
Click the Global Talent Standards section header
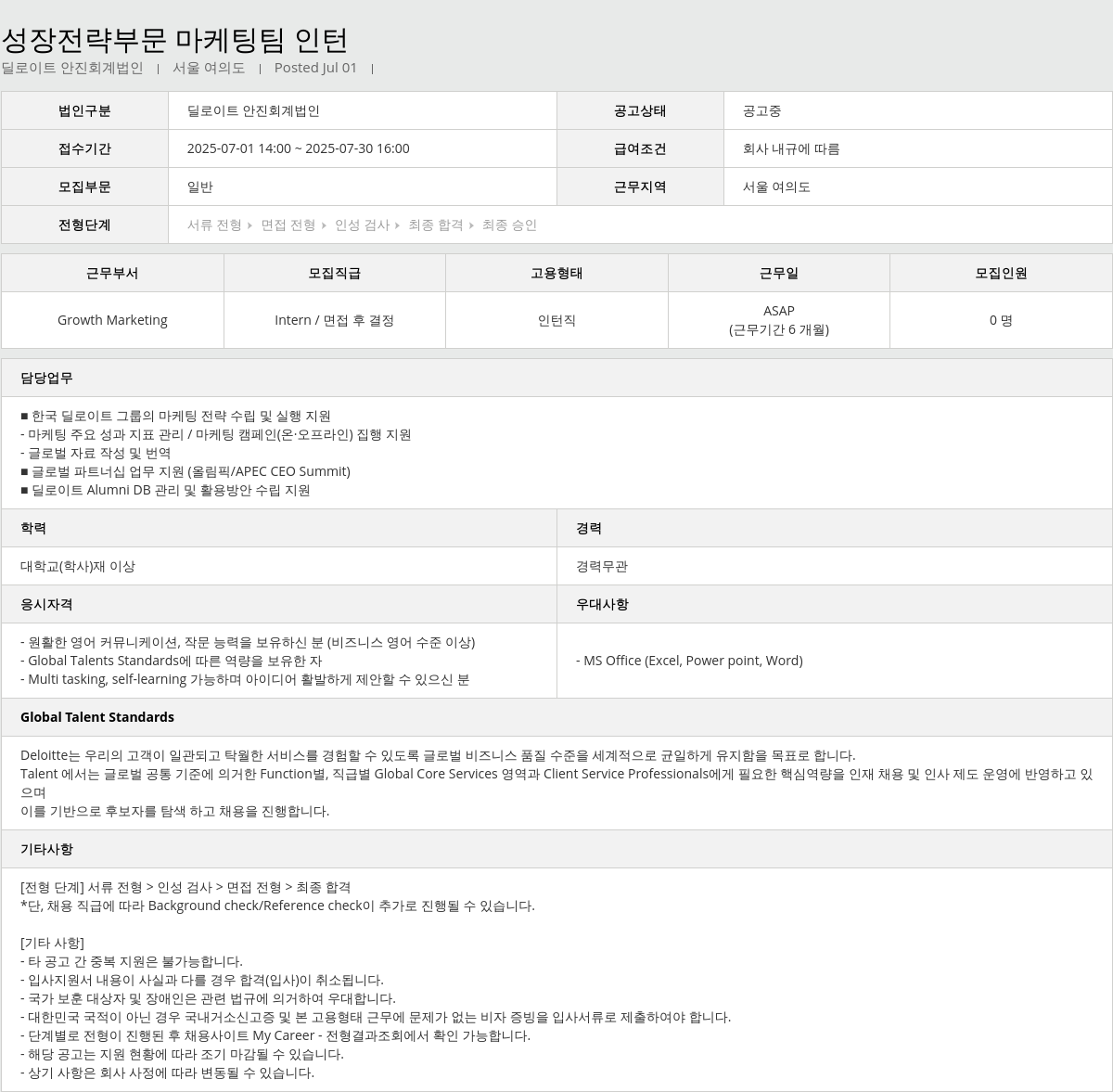[x=556, y=717]
